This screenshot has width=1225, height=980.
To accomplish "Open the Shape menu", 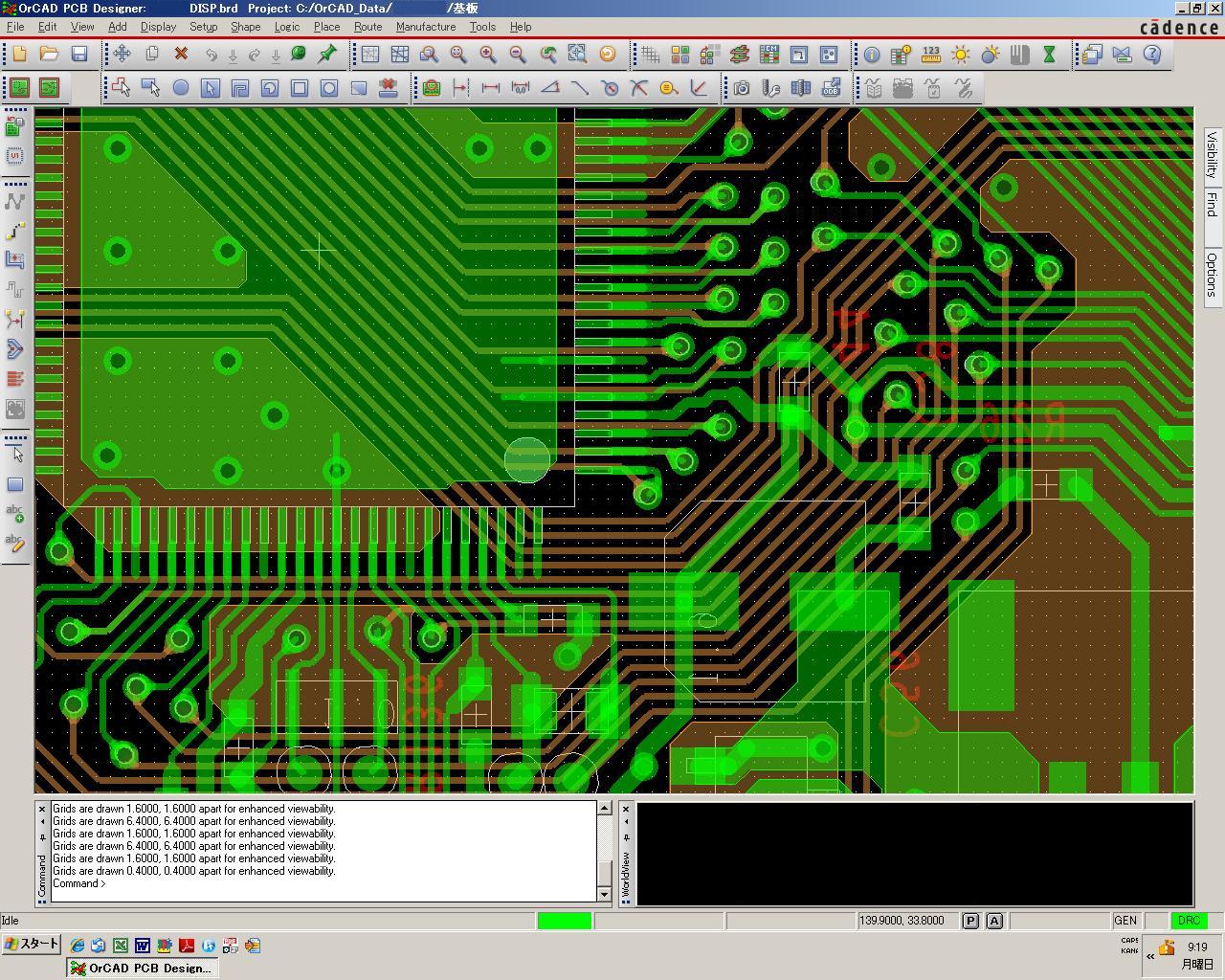I will click(246, 27).
